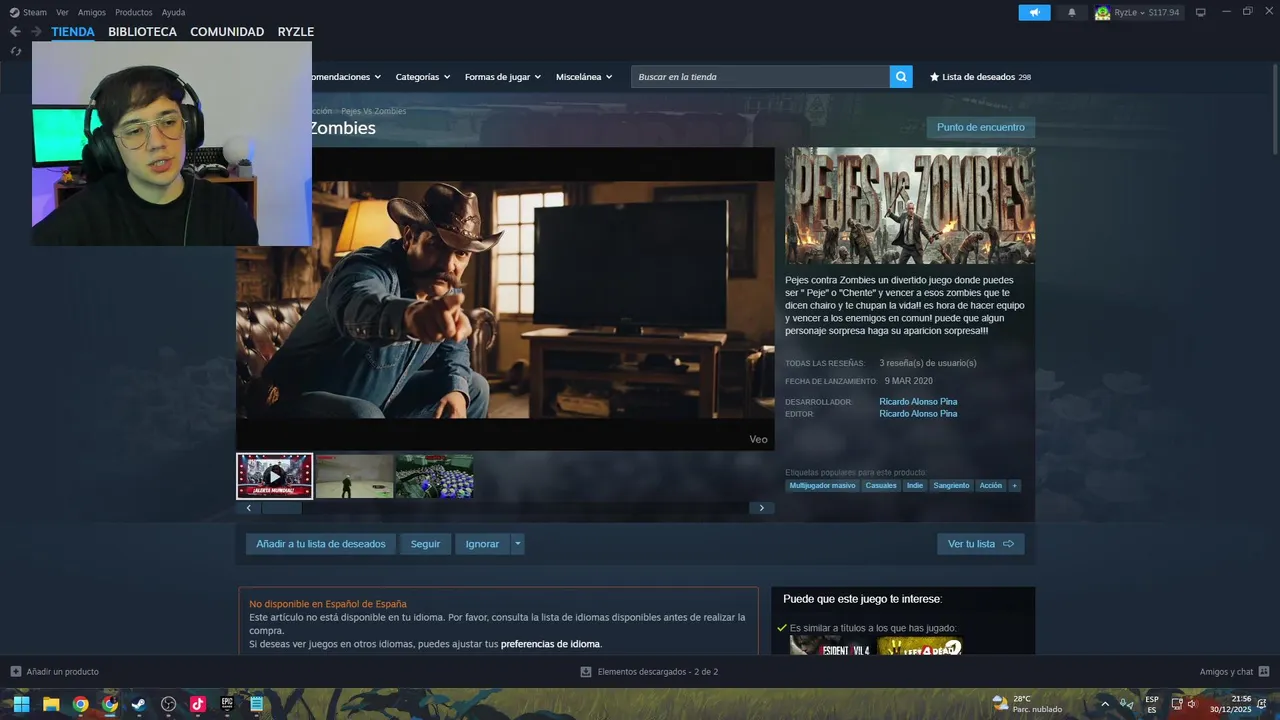This screenshot has height=720, width=1280.
Task: Open the RyzLe account wallet dropdown
Action: (x=1138, y=12)
